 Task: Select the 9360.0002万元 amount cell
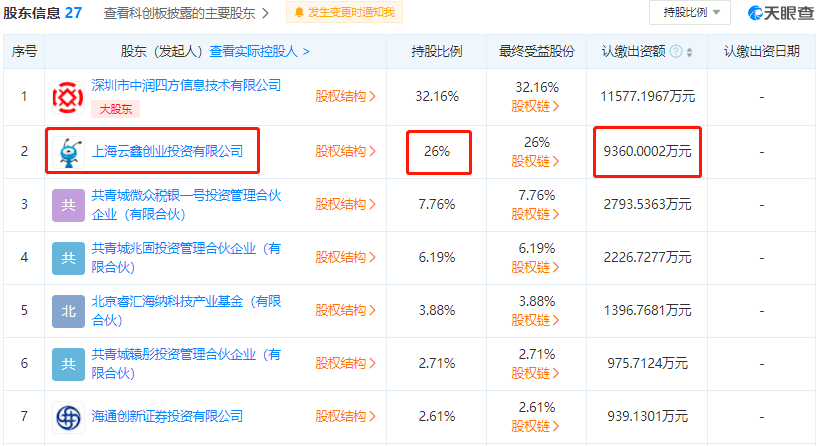[x=647, y=152]
